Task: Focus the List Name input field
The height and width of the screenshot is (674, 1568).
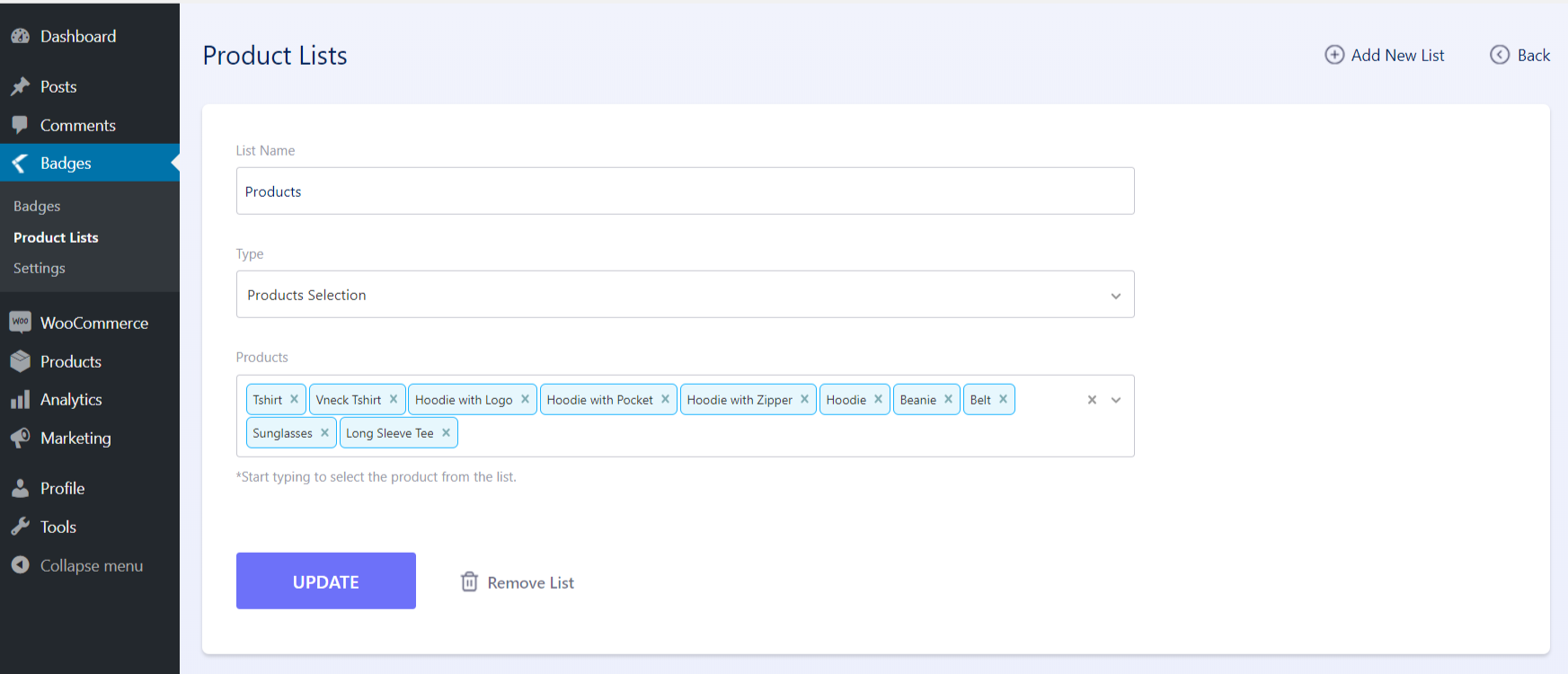Action: click(x=685, y=191)
